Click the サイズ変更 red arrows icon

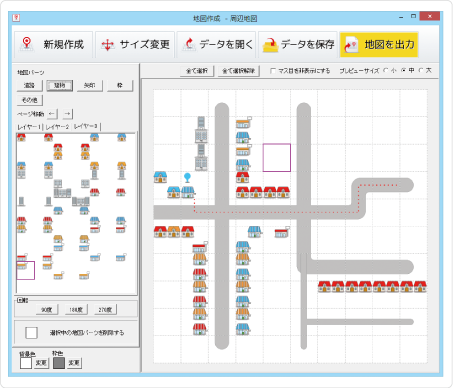coord(108,45)
